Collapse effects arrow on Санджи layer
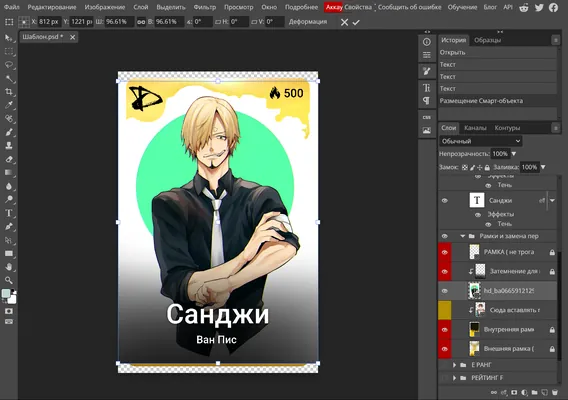This screenshot has width=568, height=400. click(x=552, y=200)
